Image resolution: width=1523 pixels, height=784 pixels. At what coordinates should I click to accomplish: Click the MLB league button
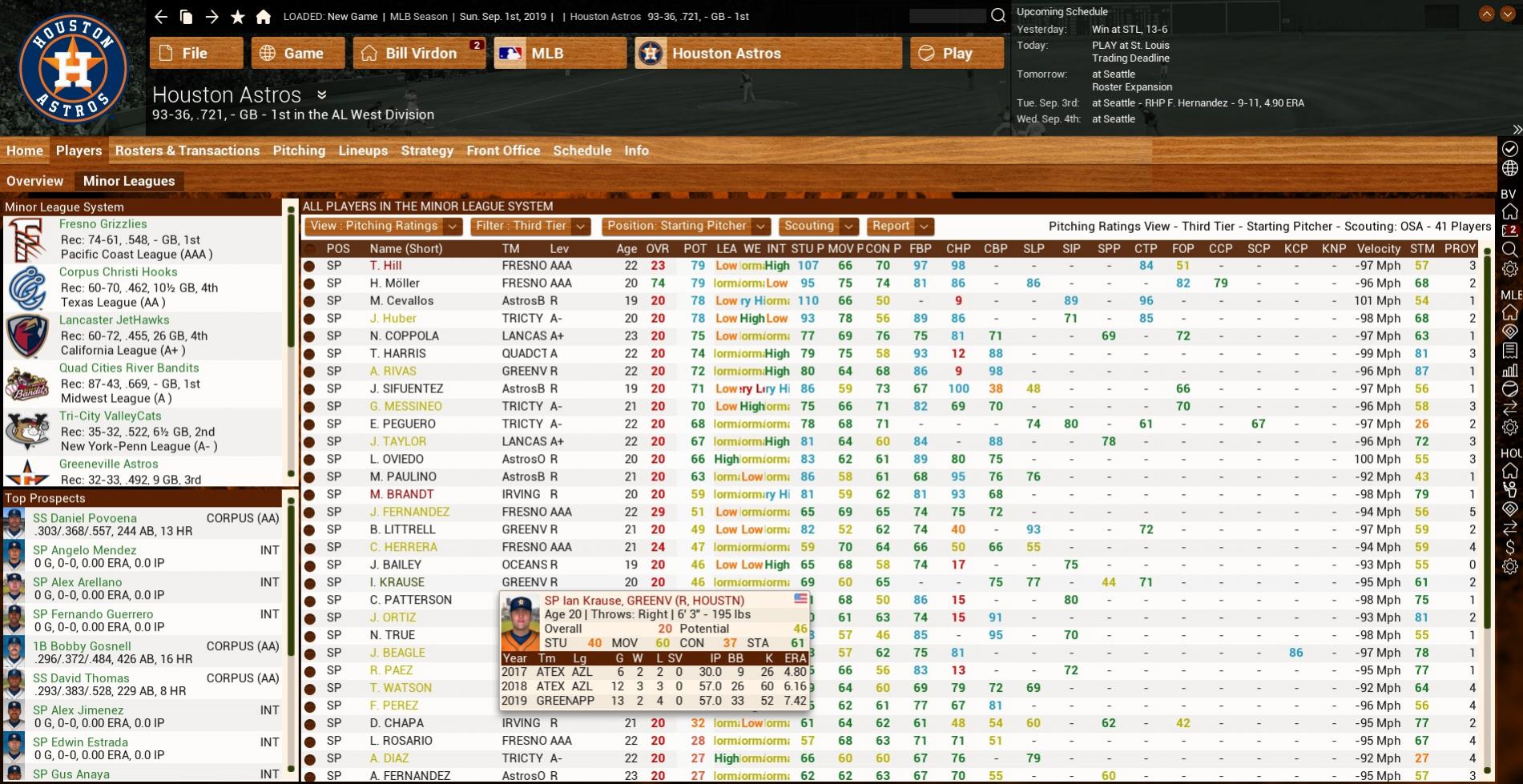[560, 53]
